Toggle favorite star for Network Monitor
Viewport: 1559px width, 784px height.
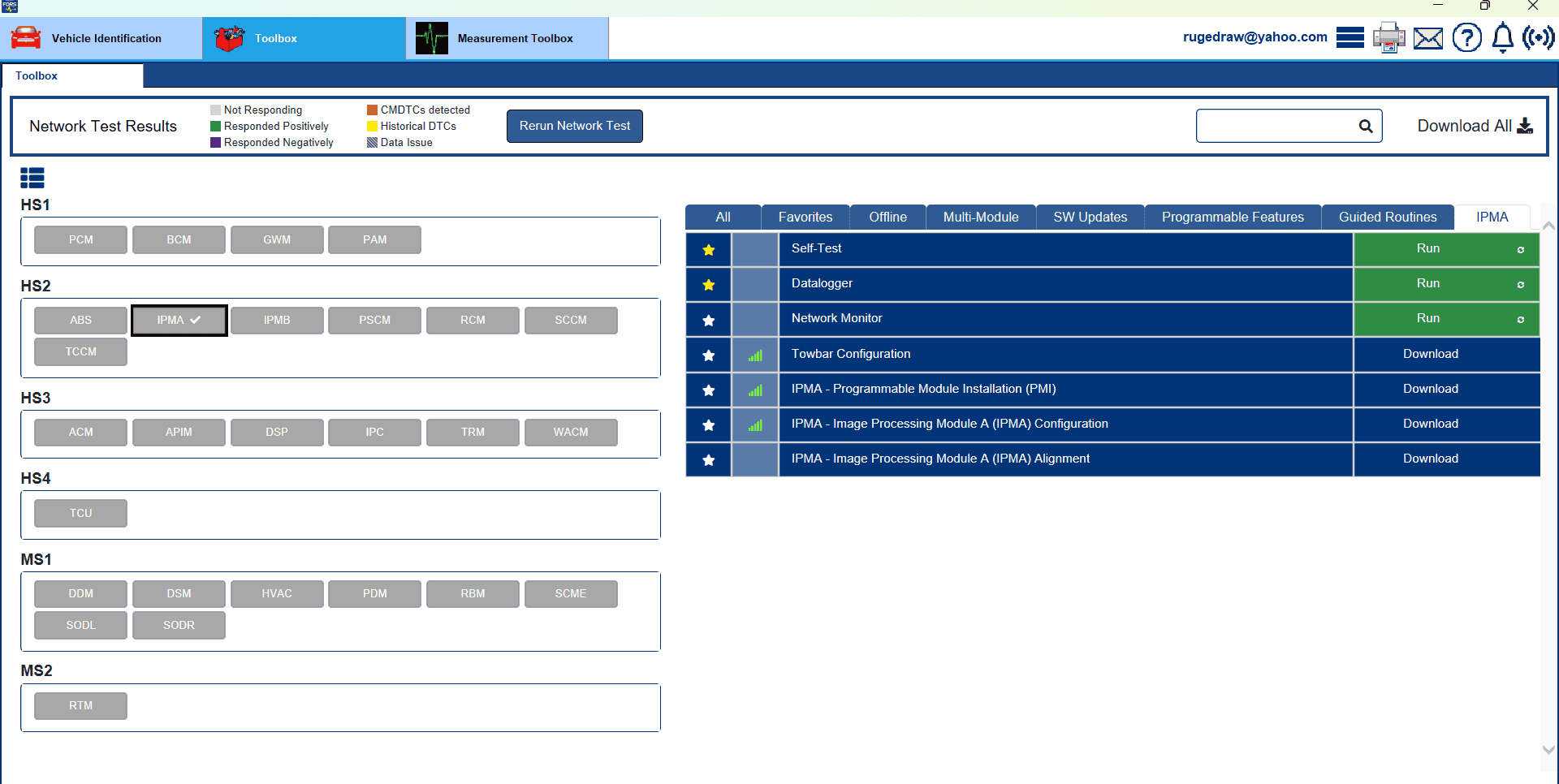coord(709,320)
